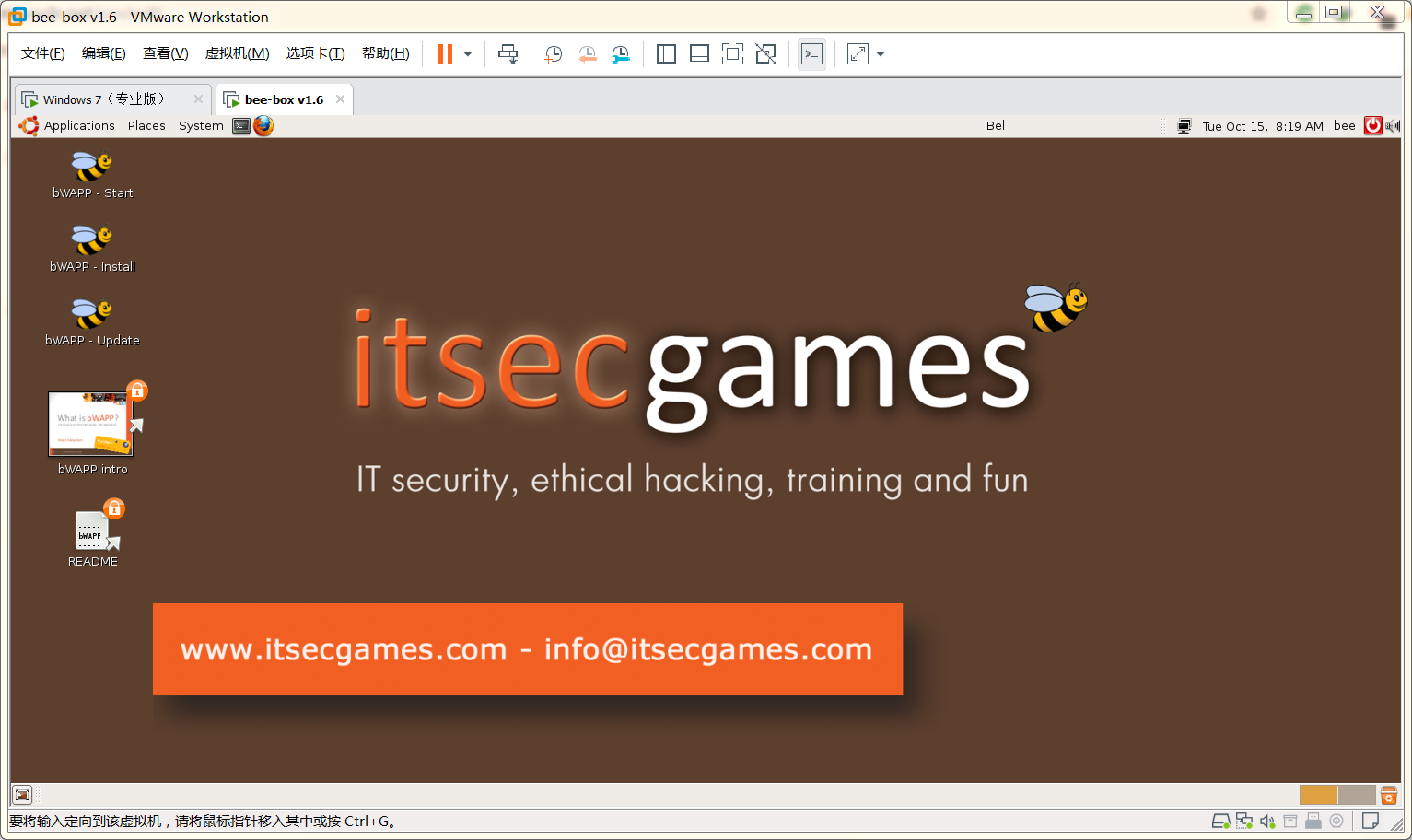Open the Places menu in the guest
The width and height of the screenshot is (1412, 840).
(x=146, y=126)
